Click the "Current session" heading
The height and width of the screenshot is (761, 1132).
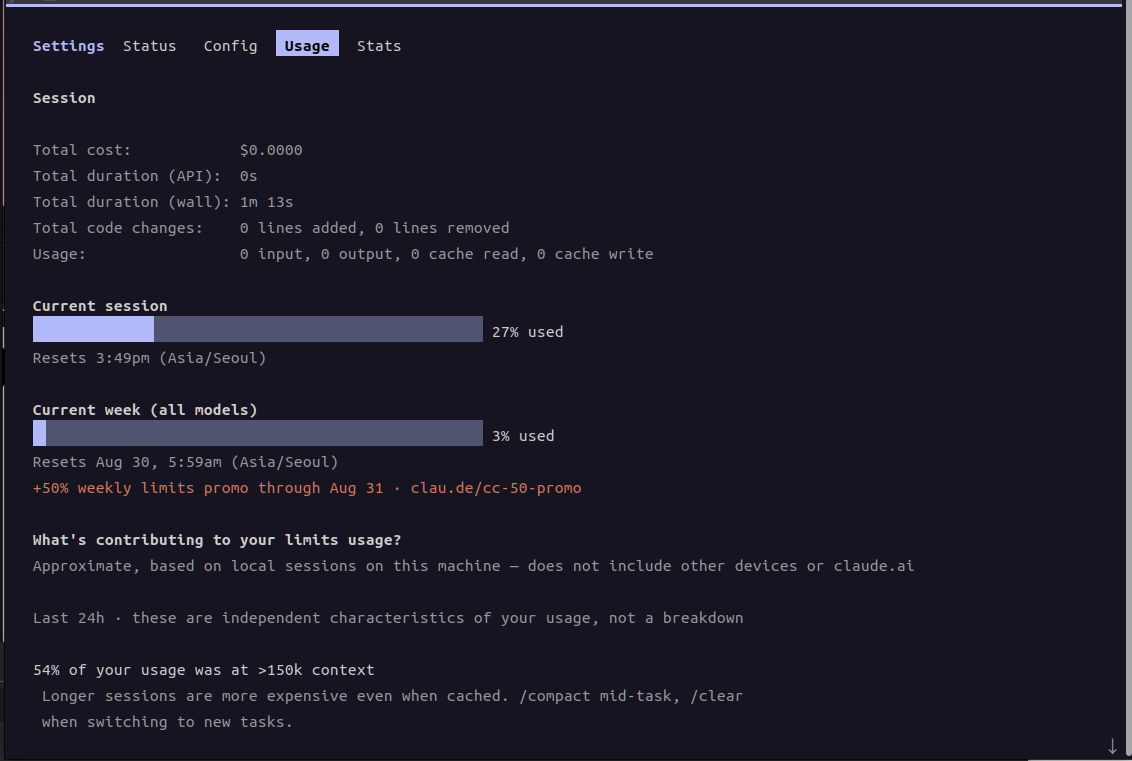100,306
